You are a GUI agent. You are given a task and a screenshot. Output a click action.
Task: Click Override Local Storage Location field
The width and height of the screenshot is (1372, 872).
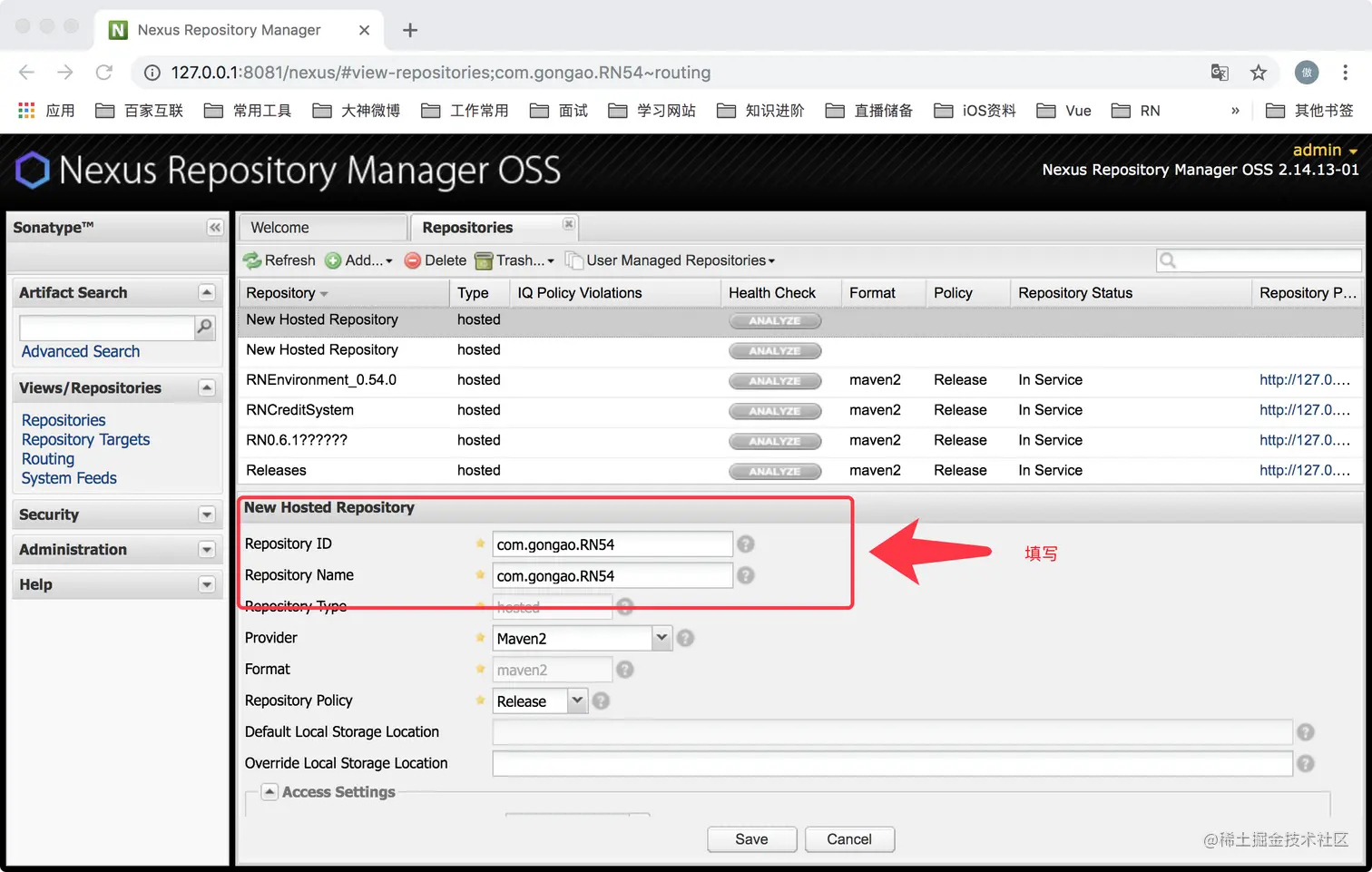click(x=892, y=764)
